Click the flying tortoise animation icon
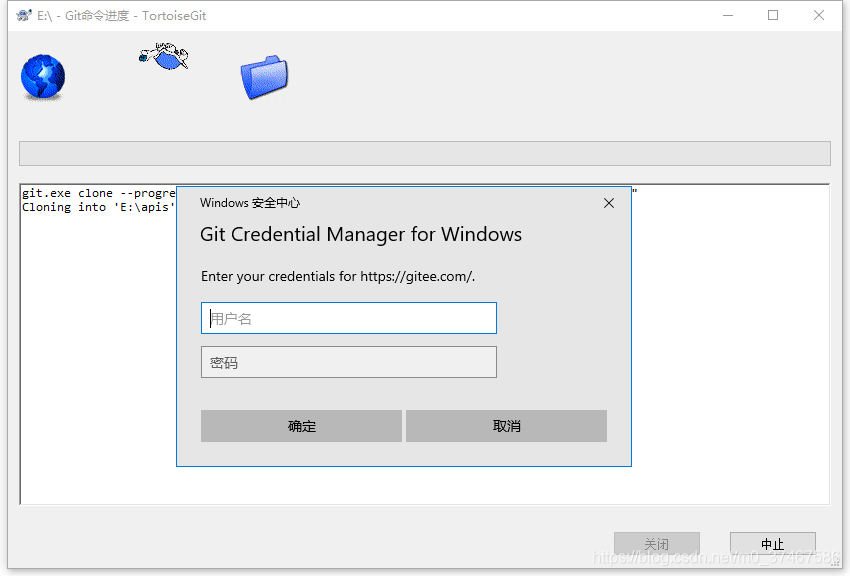 click(x=164, y=56)
